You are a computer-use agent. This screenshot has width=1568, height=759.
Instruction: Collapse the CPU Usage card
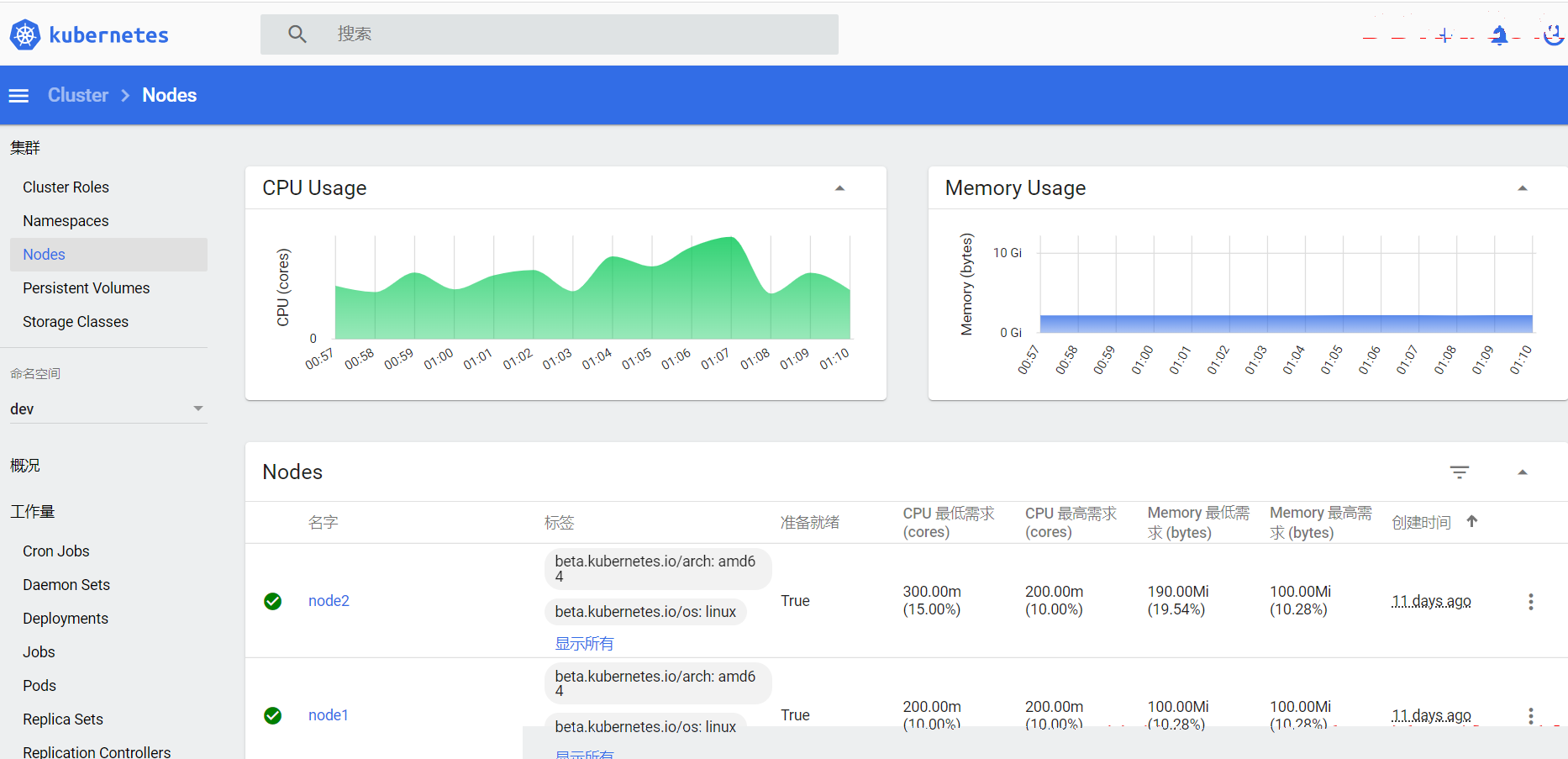point(839,188)
